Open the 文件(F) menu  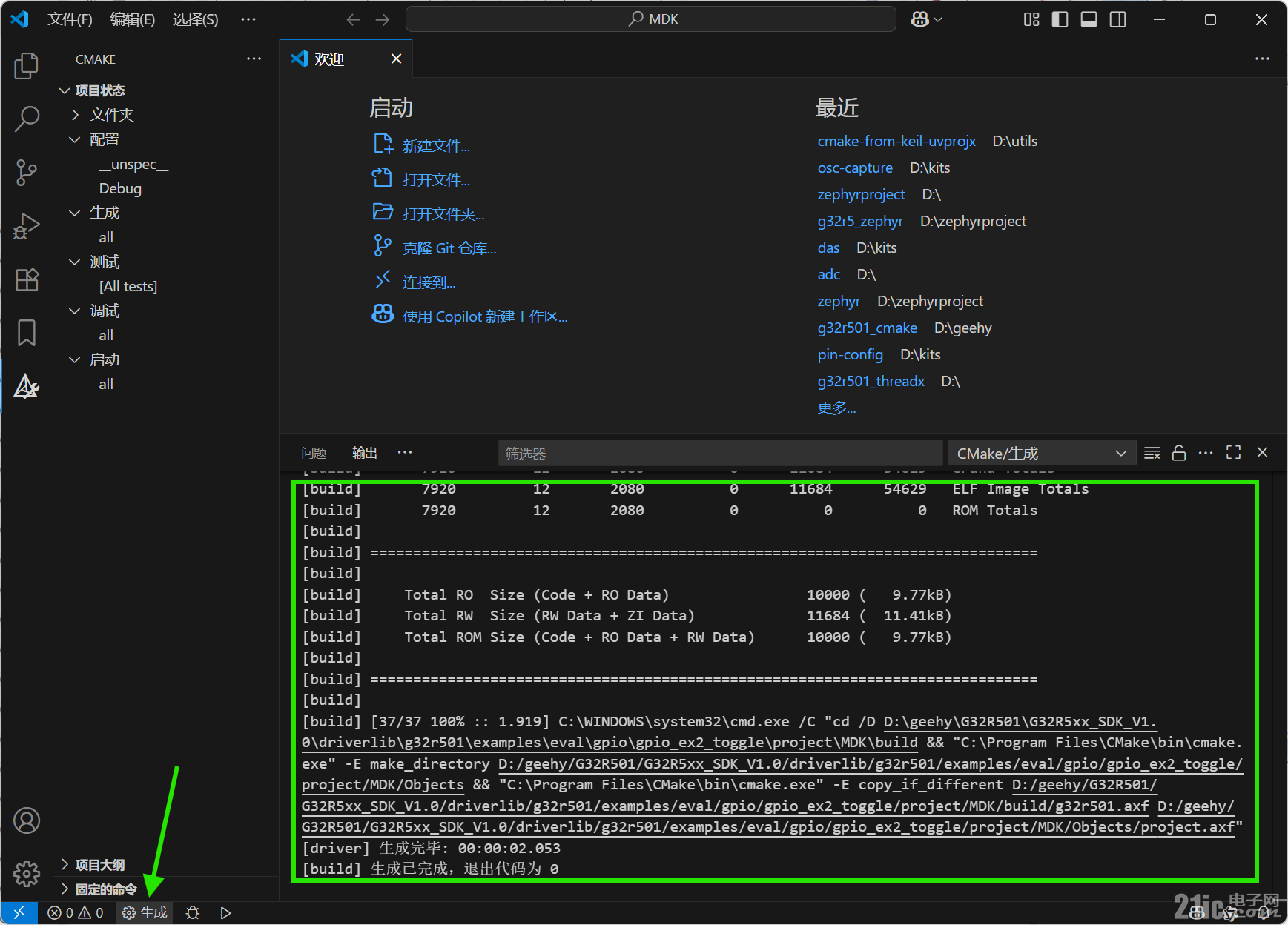[x=70, y=19]
